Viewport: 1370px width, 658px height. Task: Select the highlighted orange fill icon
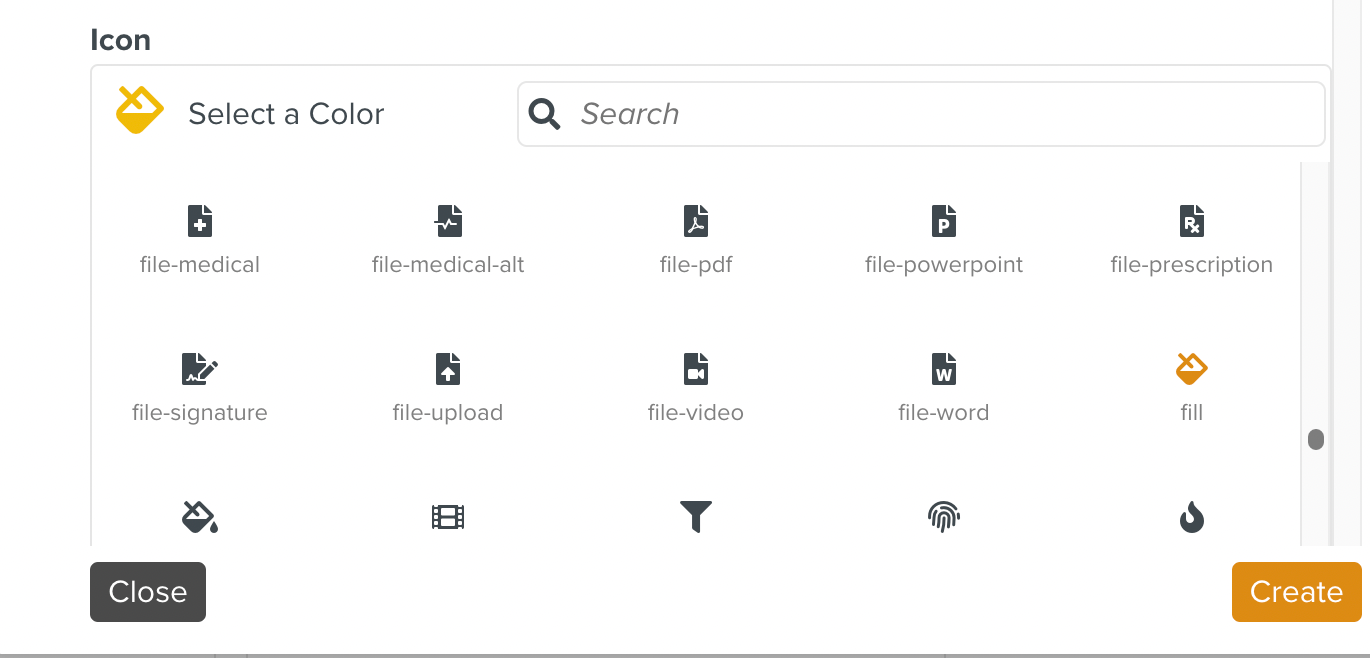point(1192,368)
